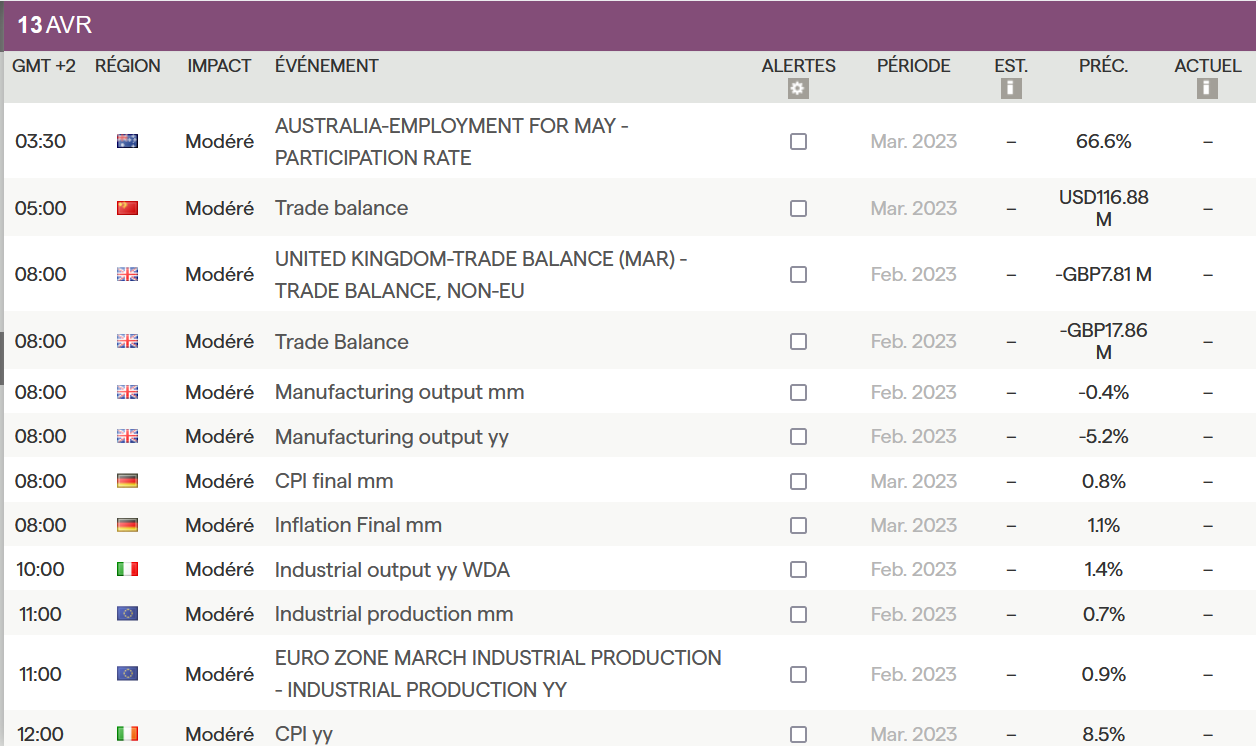1258x746 pixels.
Task: Click the PÉRIODE column header
Action: pos(913,66)
